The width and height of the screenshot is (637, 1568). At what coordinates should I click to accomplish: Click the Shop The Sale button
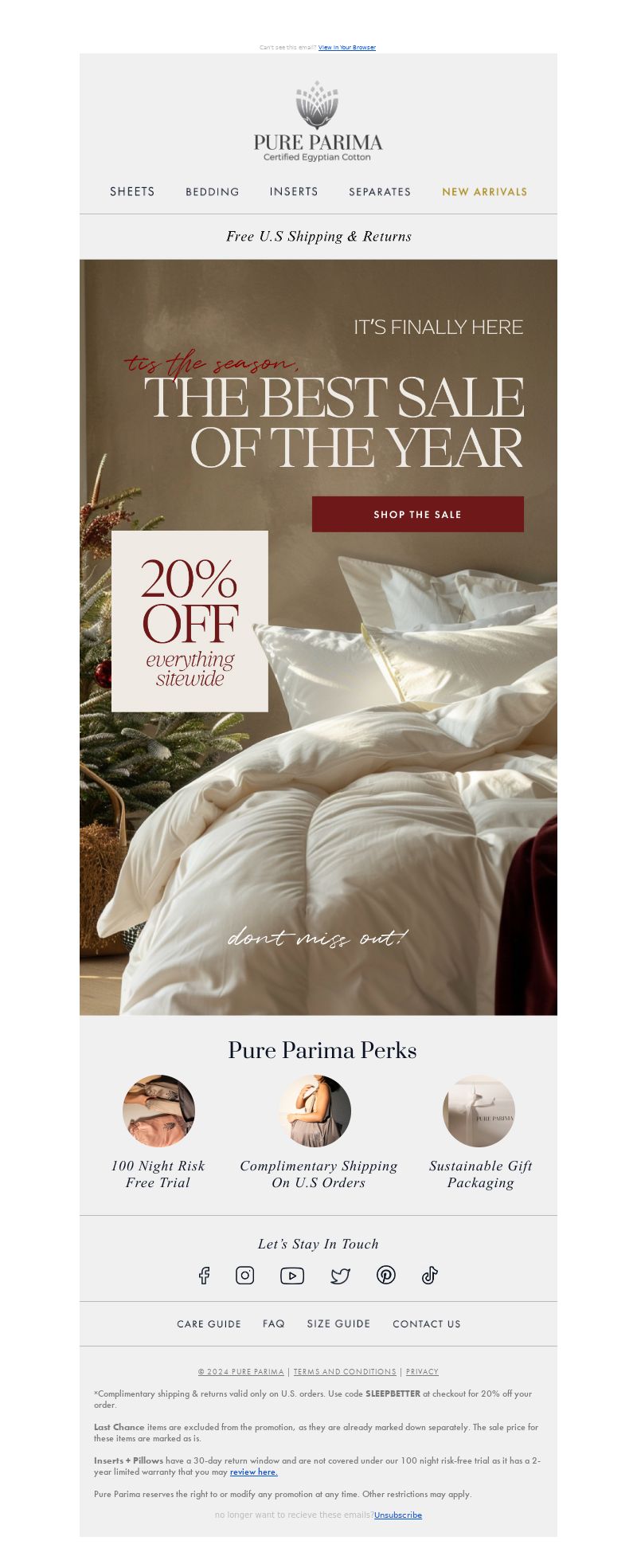pyautogui.click(x=418, y=514)
